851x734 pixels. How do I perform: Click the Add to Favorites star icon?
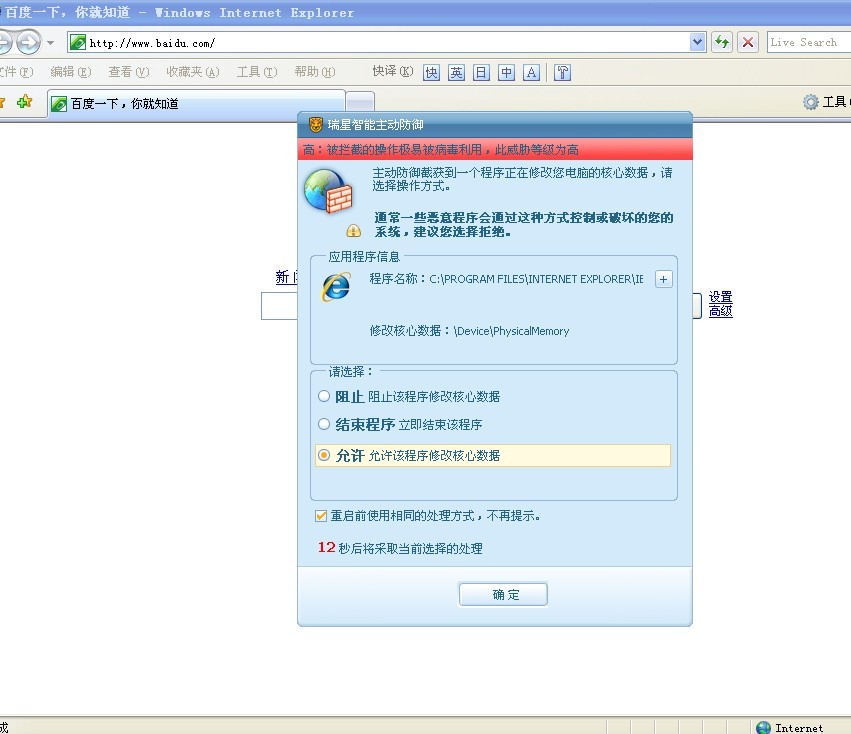pos(24,102)
